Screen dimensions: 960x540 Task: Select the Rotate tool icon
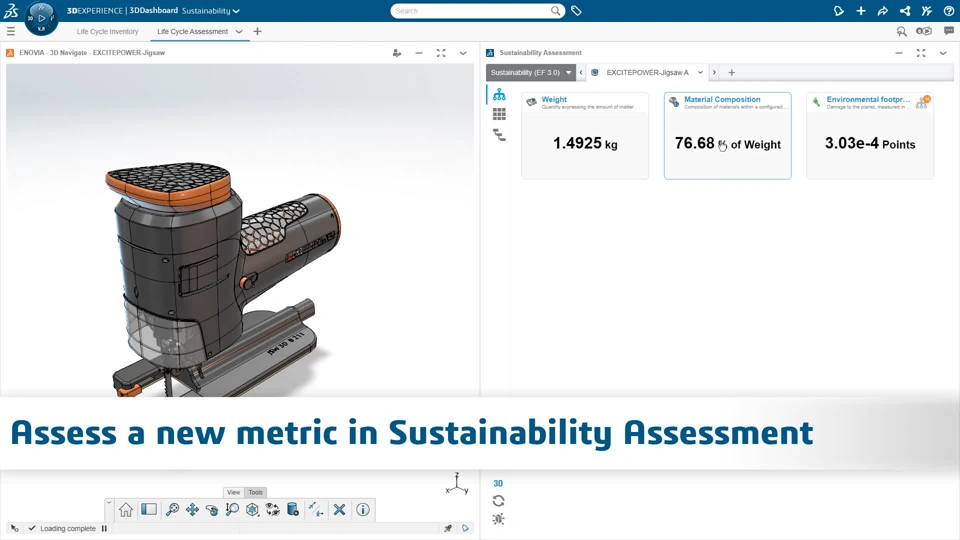coord(212,509)
